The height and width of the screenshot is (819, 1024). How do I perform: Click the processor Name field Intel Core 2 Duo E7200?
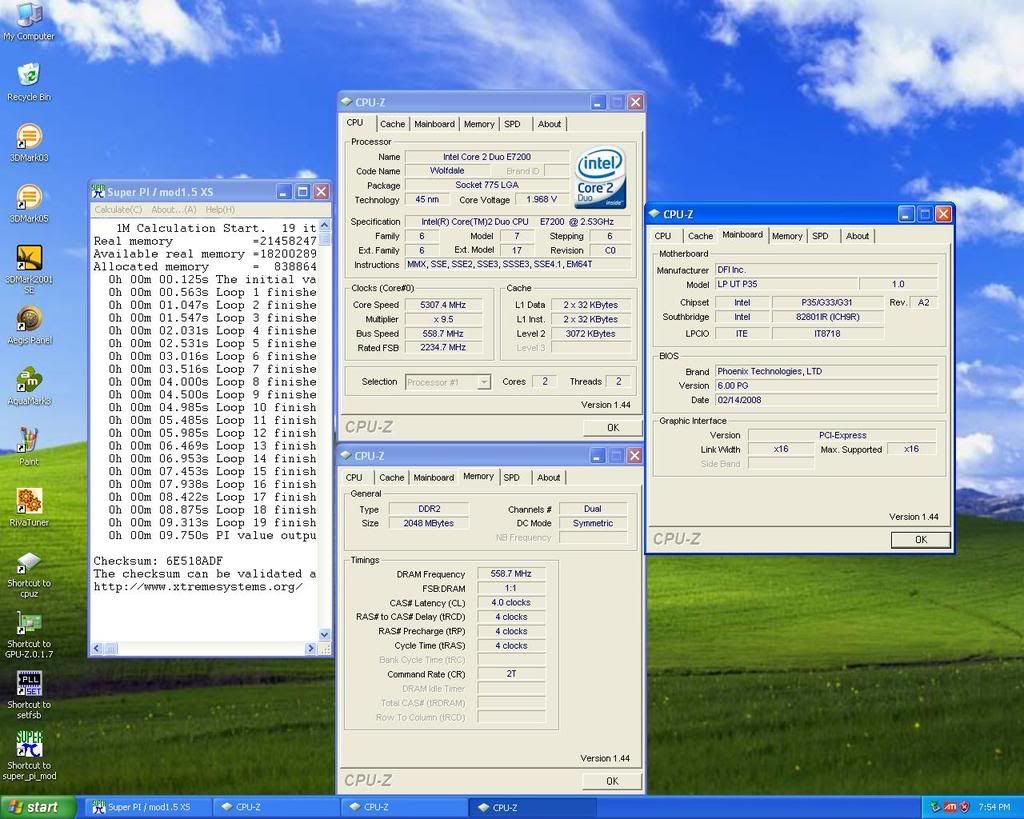(487, 157)
